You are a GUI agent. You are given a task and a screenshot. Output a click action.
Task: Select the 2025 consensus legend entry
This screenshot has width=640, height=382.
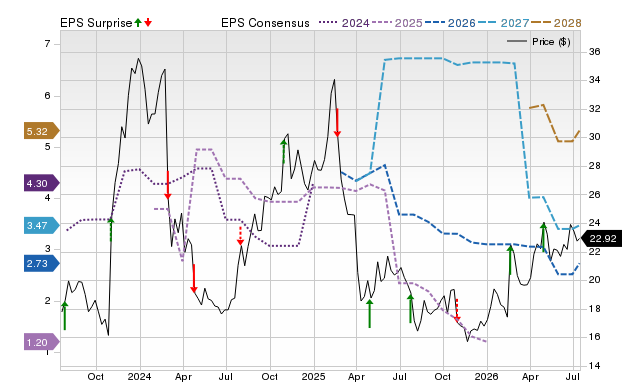397,23
